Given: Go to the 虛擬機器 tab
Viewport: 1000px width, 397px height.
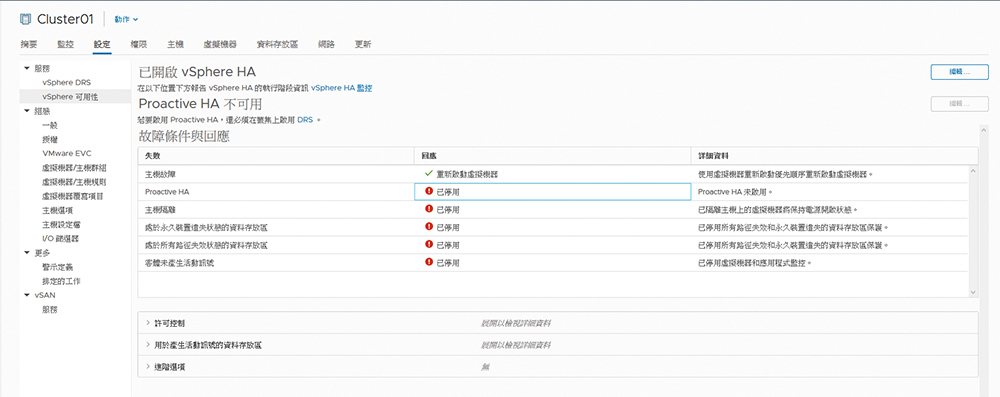Looking at the screenshot, I should click(x=220, y=45).
